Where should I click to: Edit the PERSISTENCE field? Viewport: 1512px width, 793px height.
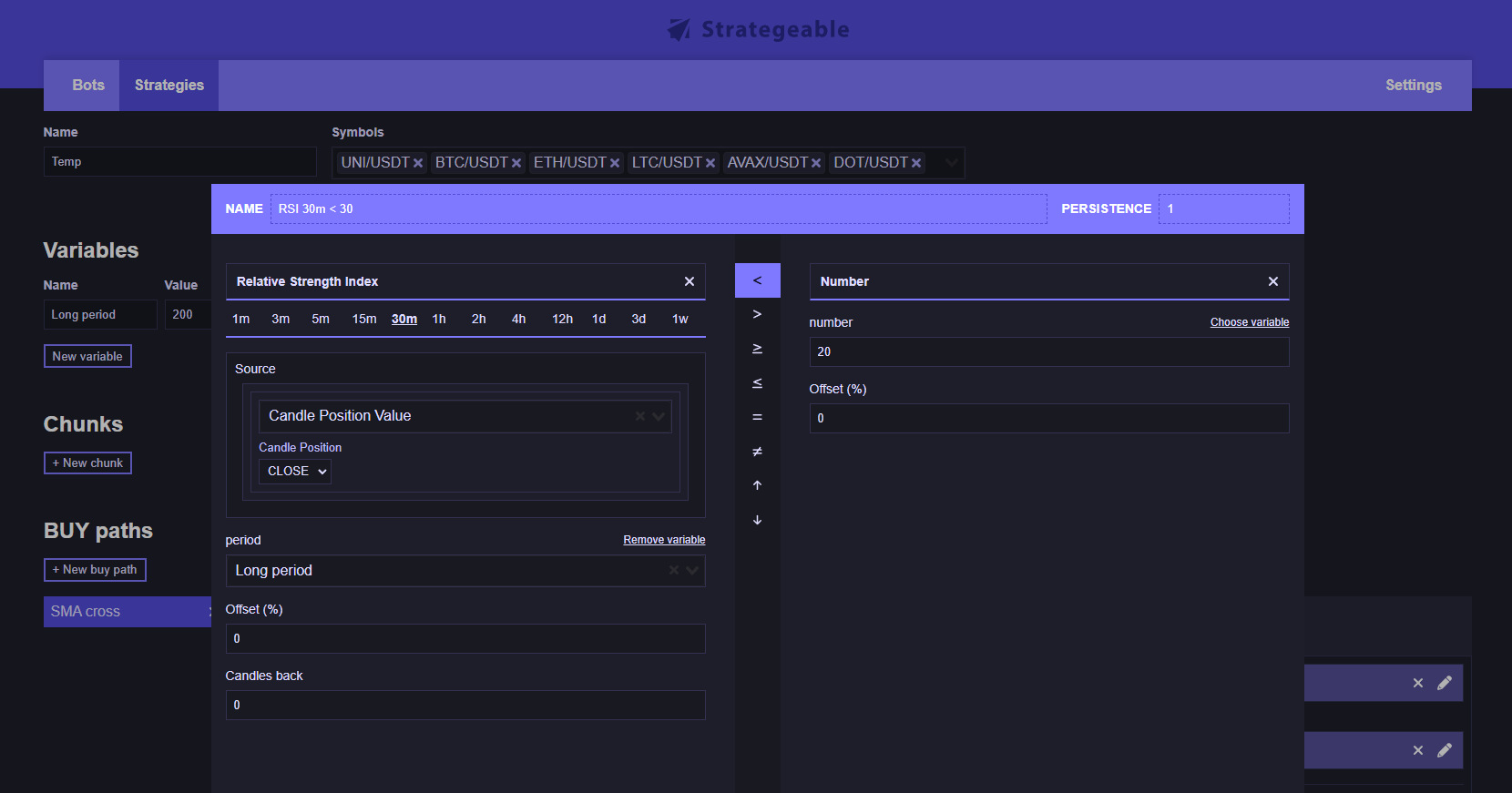[x=1224, y=209]
